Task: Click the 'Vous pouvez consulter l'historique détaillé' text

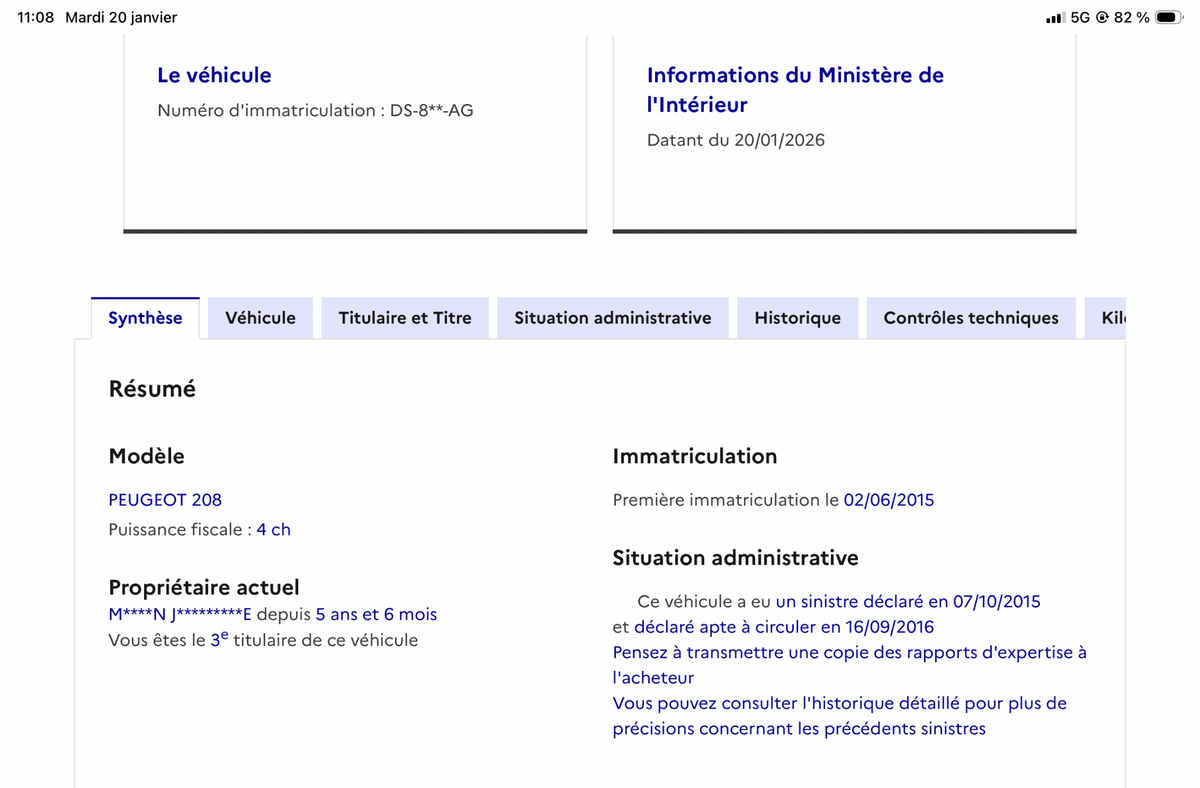Action: (x=839, y=704)
